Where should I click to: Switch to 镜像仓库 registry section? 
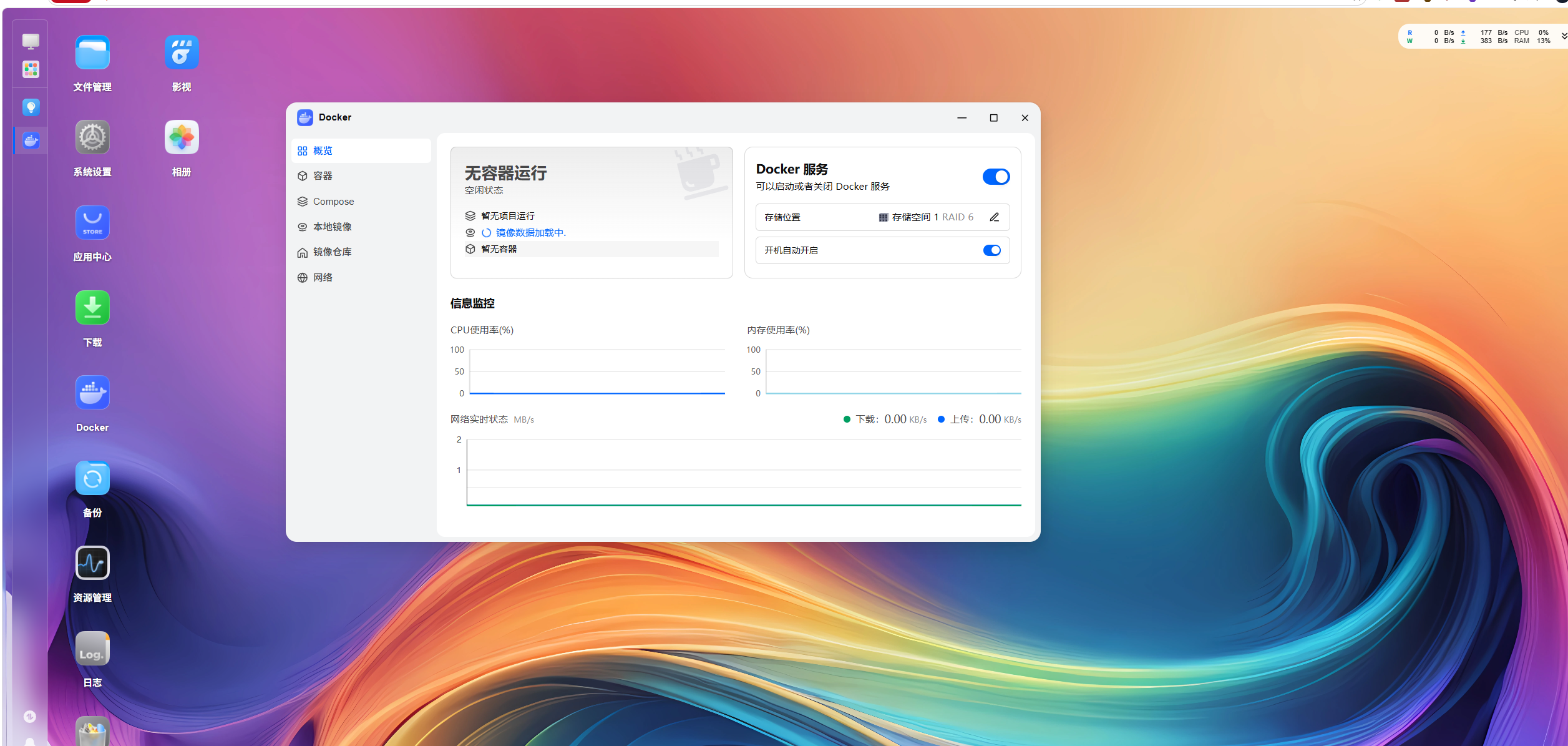[x=332, y=252]
